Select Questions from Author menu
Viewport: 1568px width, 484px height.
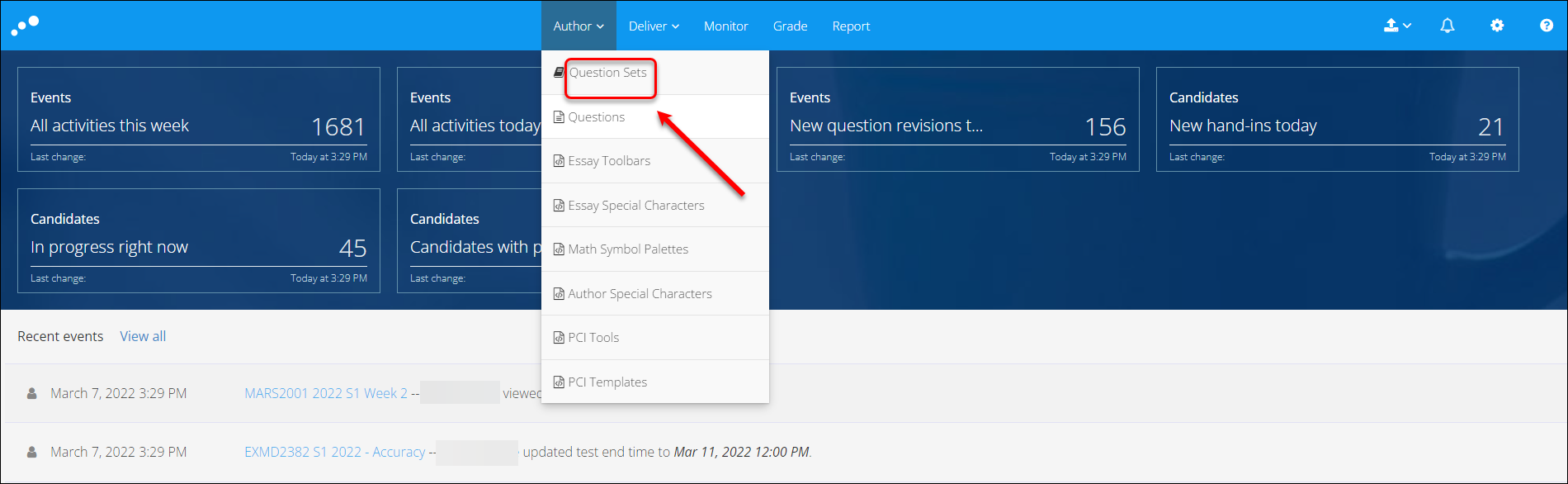click(655, 117)
